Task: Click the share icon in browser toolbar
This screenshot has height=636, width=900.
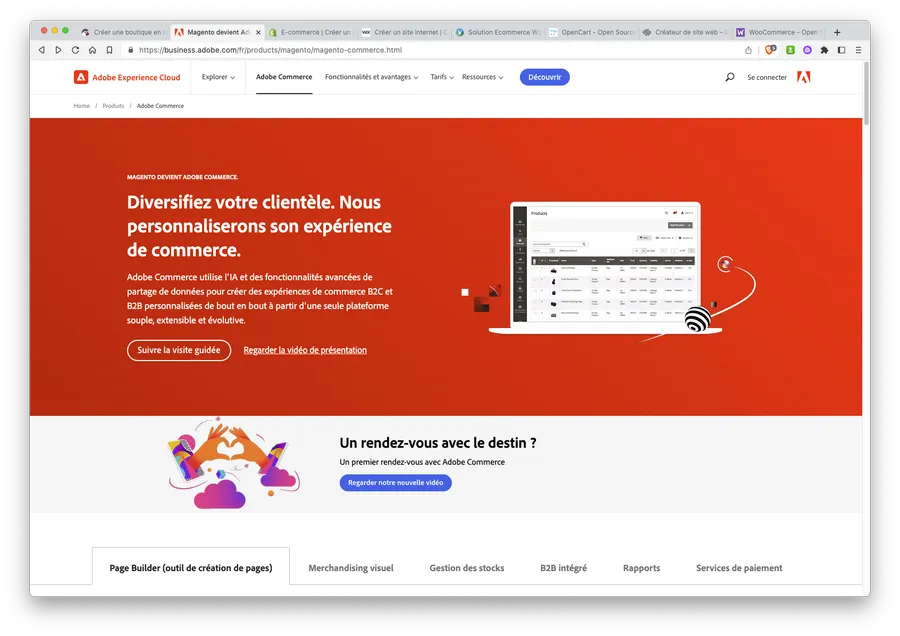Action: 748,50
